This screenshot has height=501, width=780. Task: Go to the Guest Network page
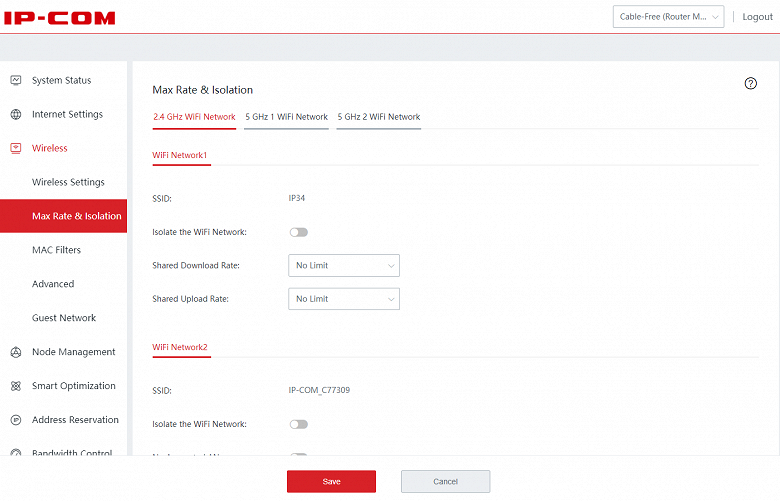[64, 318]
